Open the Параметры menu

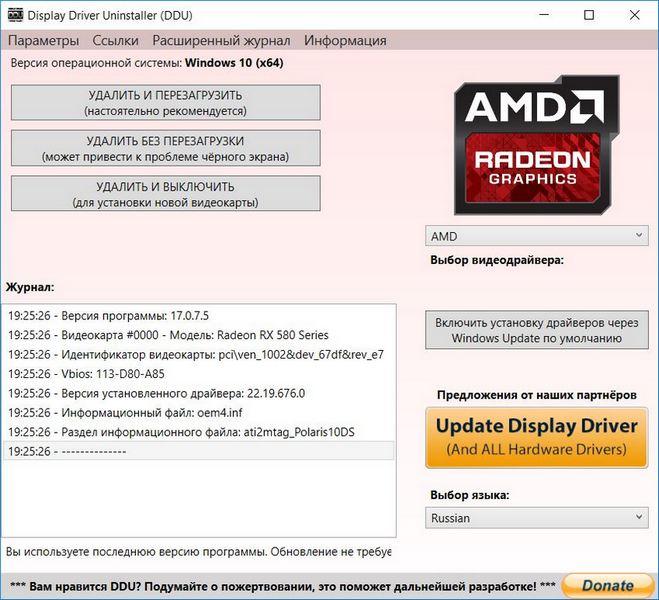coord(43,41)
